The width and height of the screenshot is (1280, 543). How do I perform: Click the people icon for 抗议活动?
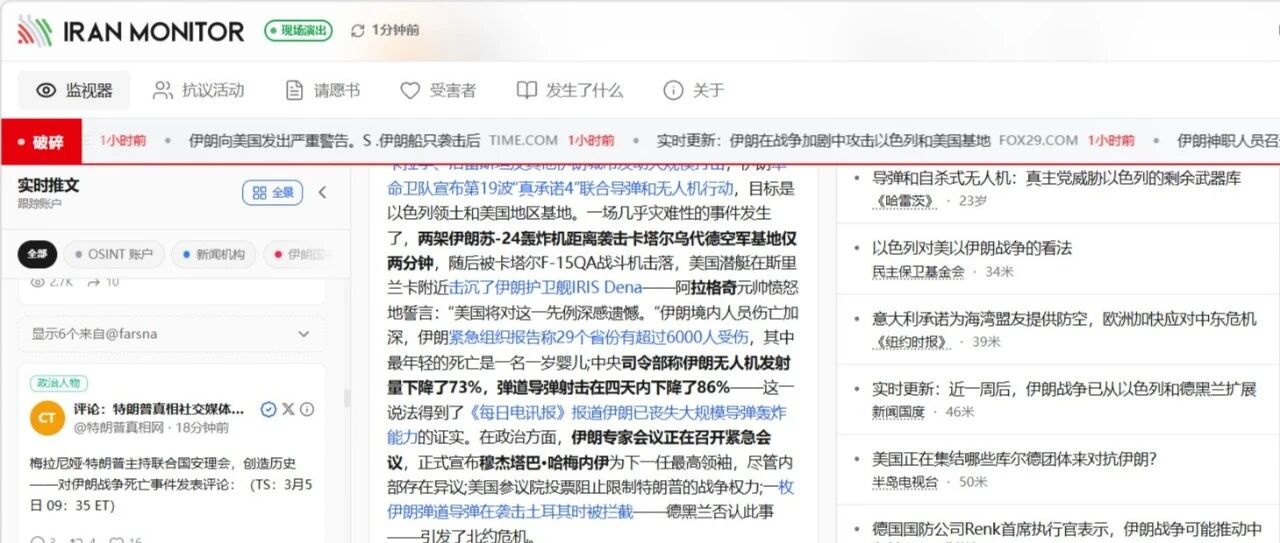(162, 90)
